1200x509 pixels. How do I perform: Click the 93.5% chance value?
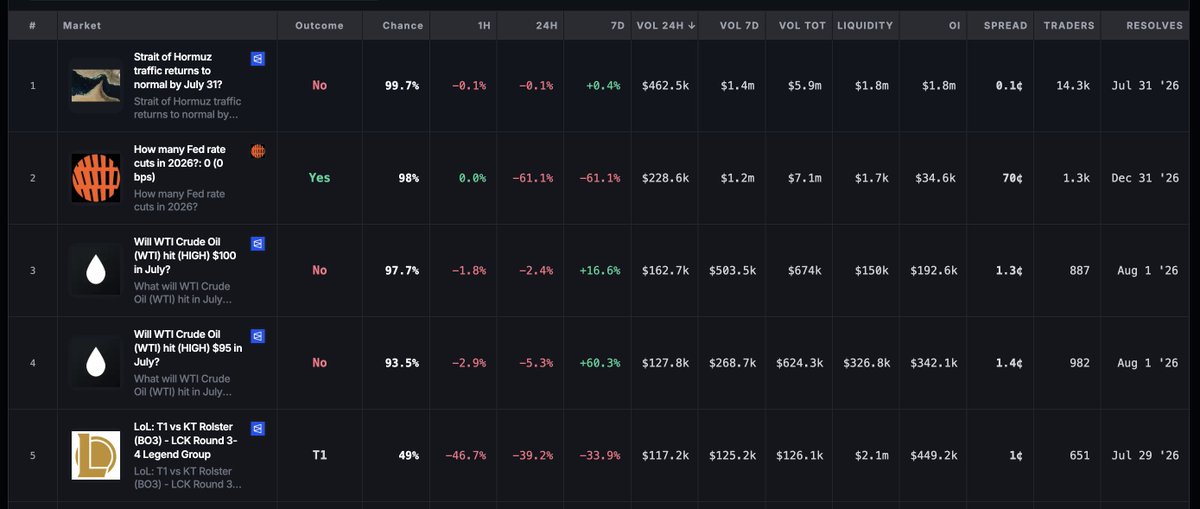click(402, 363)
